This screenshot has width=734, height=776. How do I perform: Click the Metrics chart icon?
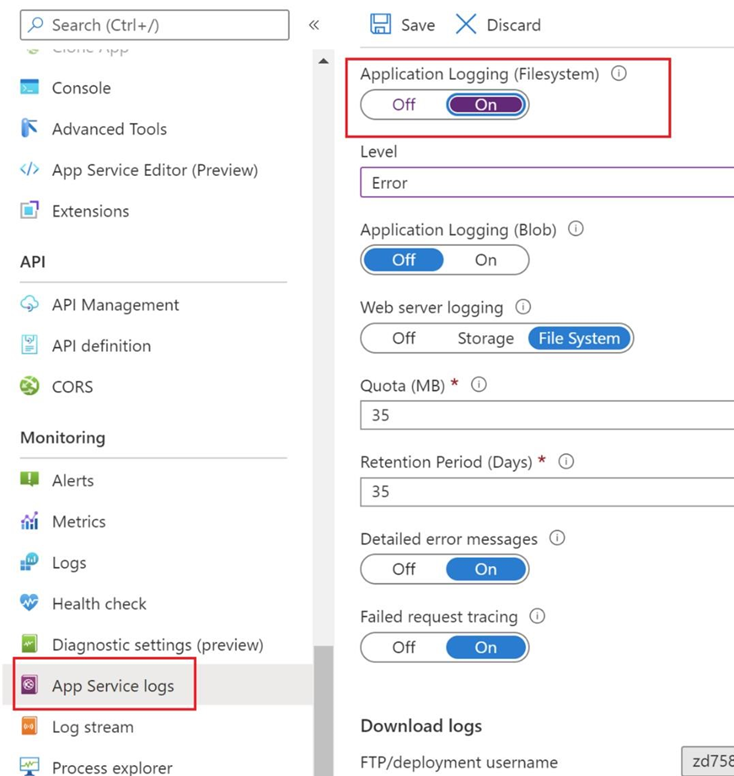pyautogui.click(x=30, y=522)
